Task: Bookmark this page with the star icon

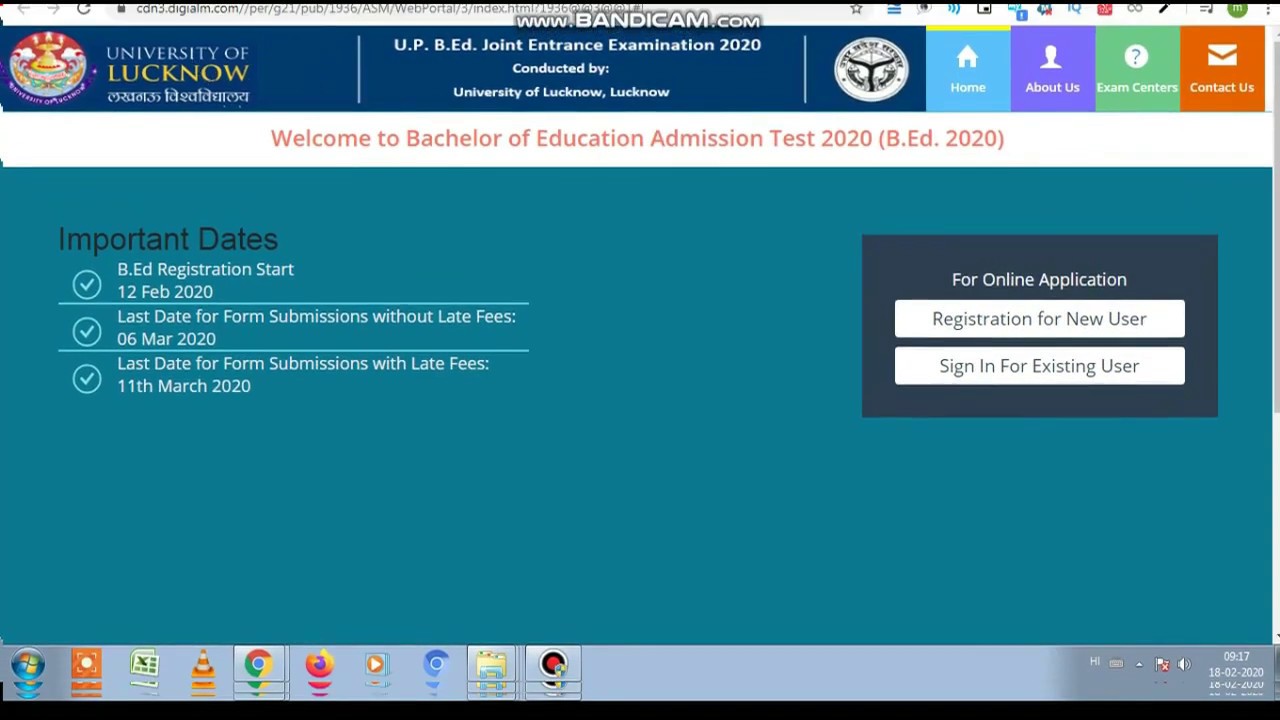Action: 856,8
